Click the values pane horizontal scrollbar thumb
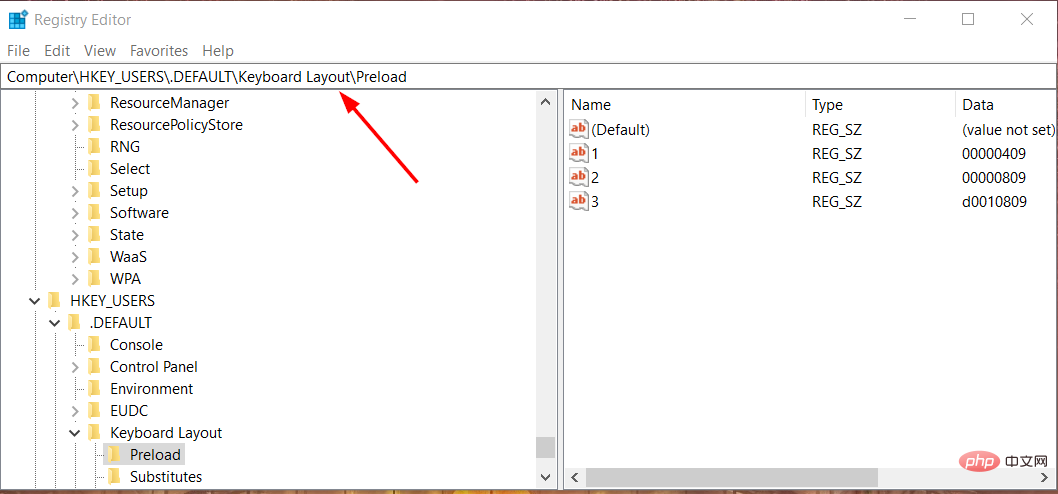 [x=731, y=478]
